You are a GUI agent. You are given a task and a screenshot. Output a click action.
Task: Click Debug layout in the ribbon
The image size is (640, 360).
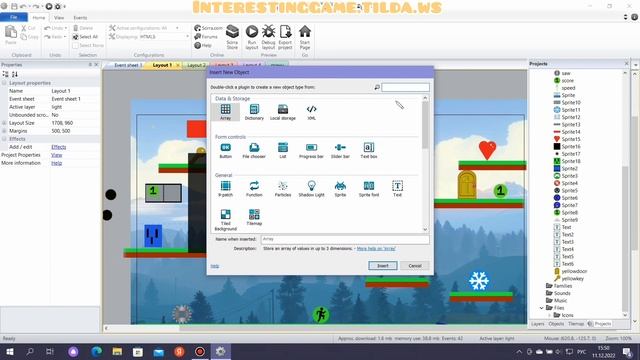[x=268, y=37]
